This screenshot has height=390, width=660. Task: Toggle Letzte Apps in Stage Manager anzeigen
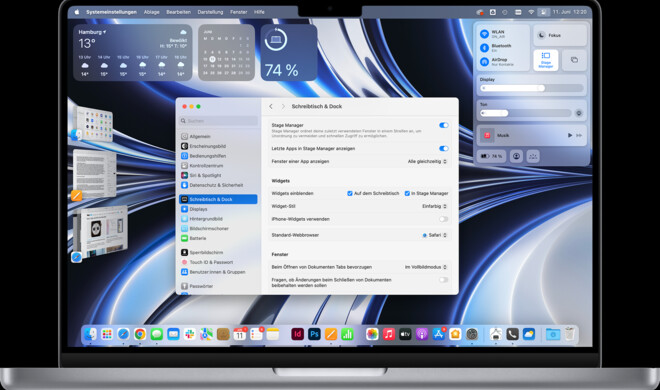[x=444, y=149]
